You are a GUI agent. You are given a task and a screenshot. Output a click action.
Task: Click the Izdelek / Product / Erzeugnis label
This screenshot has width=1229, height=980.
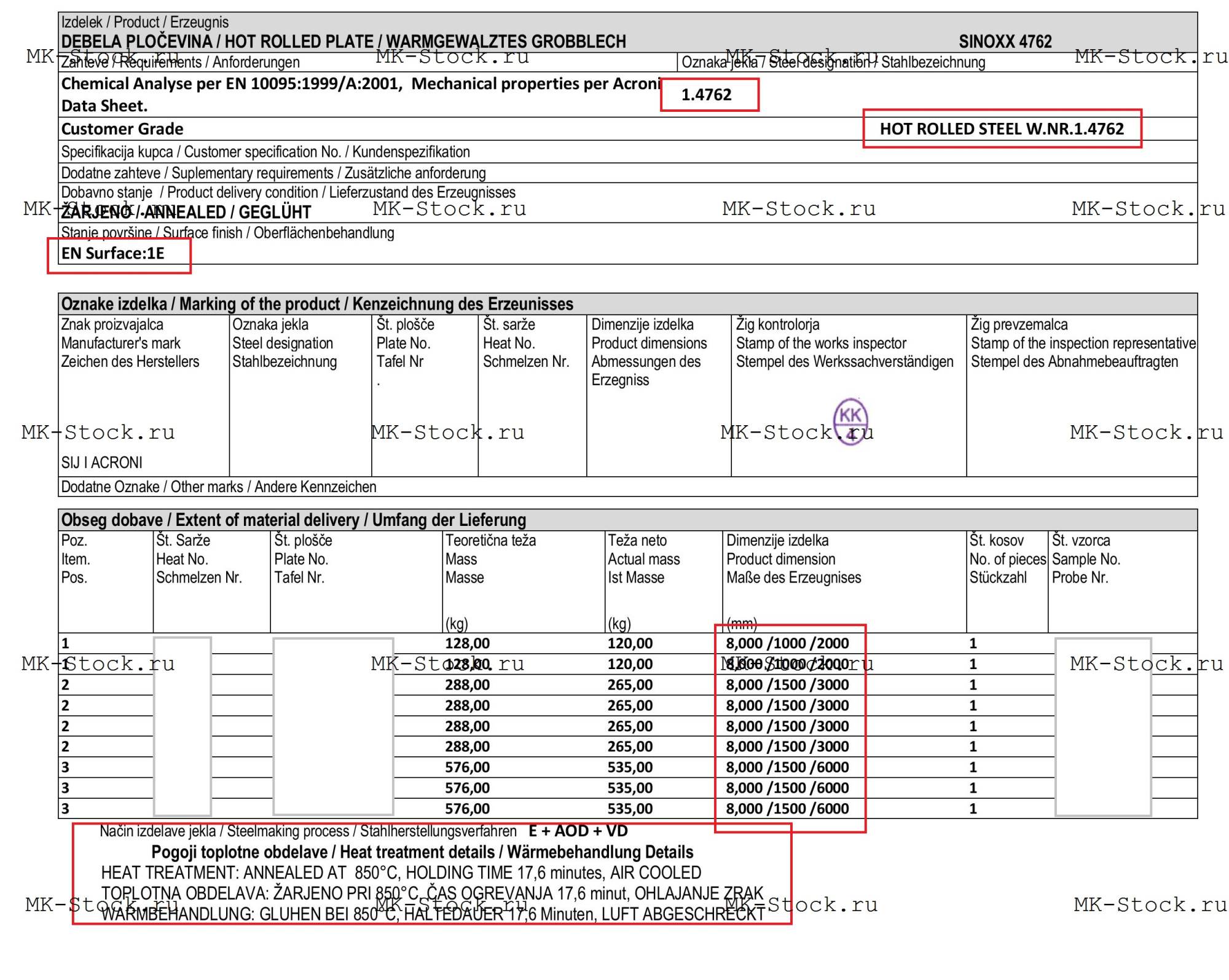pyautogui.click(x=145, y=23)
